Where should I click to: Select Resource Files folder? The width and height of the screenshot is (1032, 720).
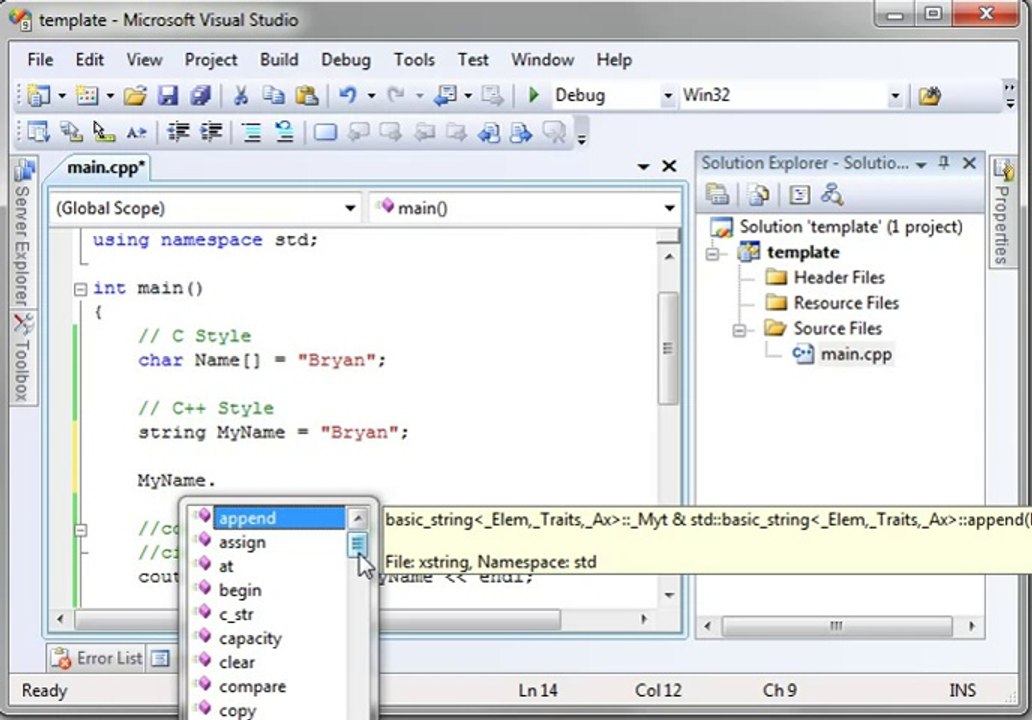pos(846,303)
